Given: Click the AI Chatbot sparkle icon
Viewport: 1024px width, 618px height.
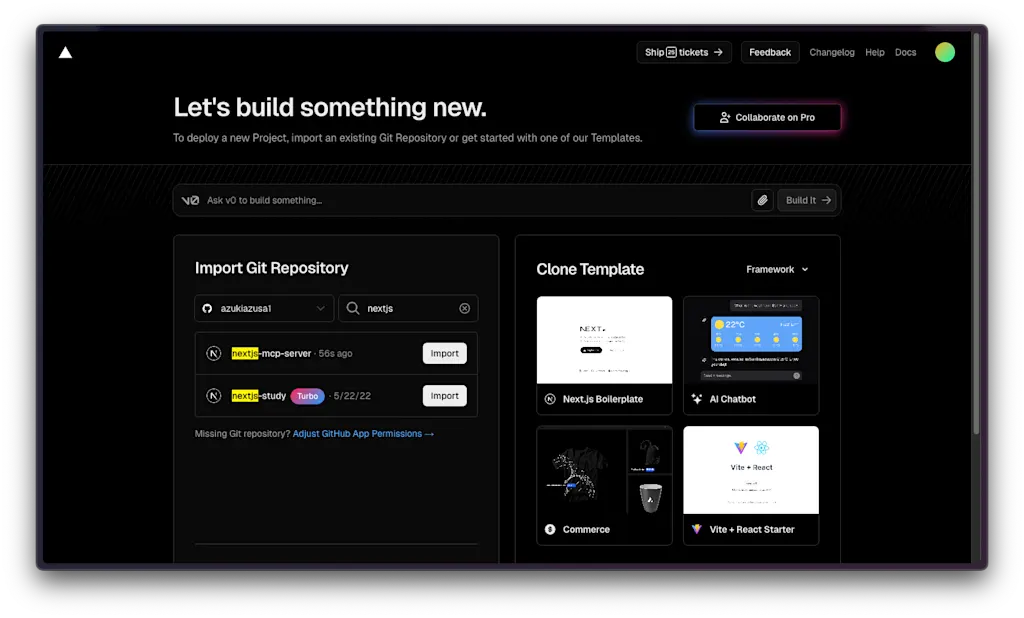Looking at the screenshot, I should [697, 399].
